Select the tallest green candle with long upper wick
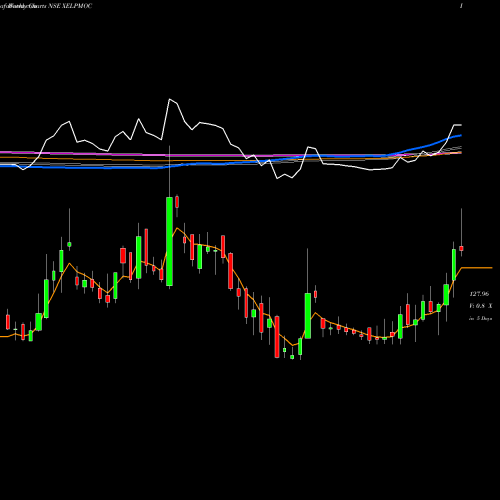 click(x=169, y=241)
